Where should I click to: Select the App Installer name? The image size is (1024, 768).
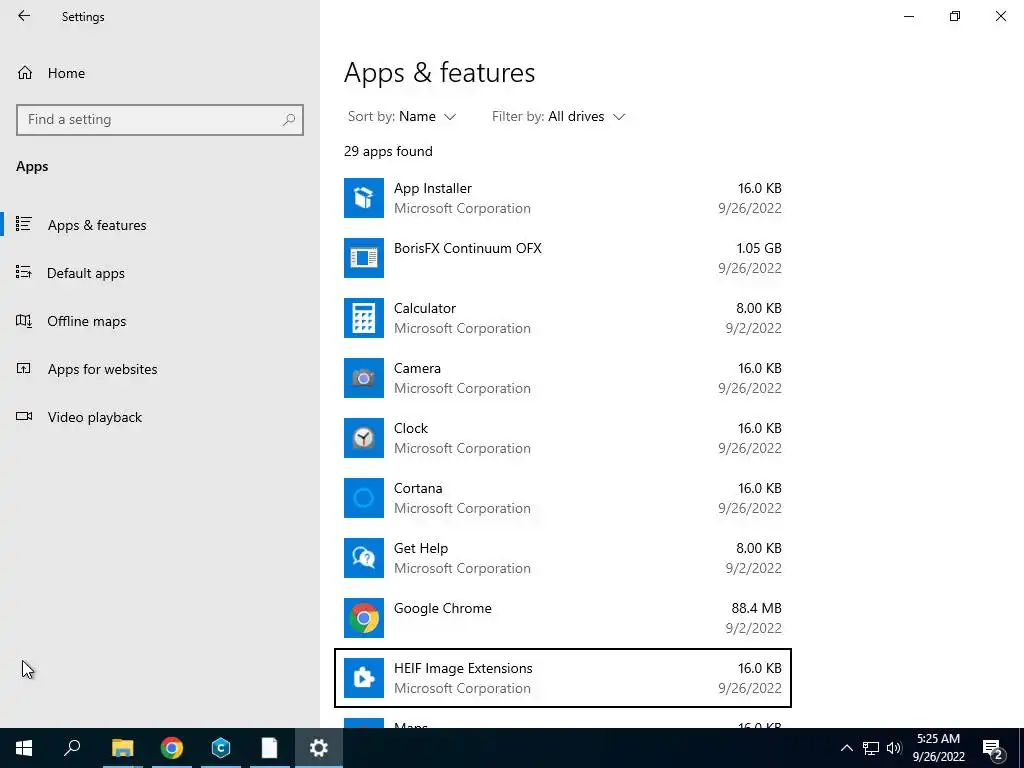(x=432, y=188)
